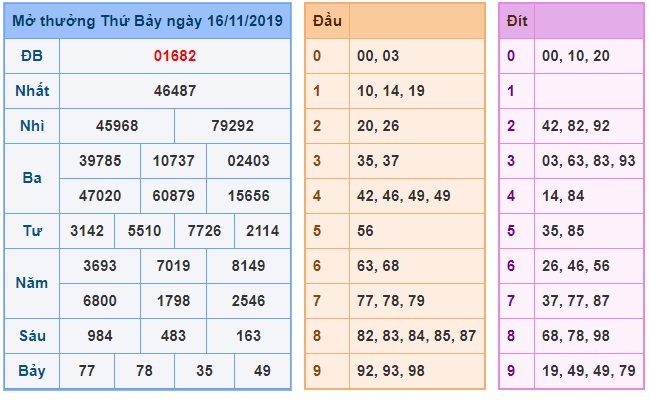Select the Bảy prize cell 35

pos(204,371)
